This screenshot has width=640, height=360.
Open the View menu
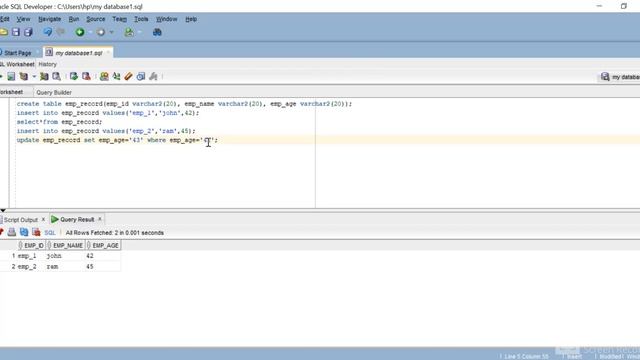[23, 19]
